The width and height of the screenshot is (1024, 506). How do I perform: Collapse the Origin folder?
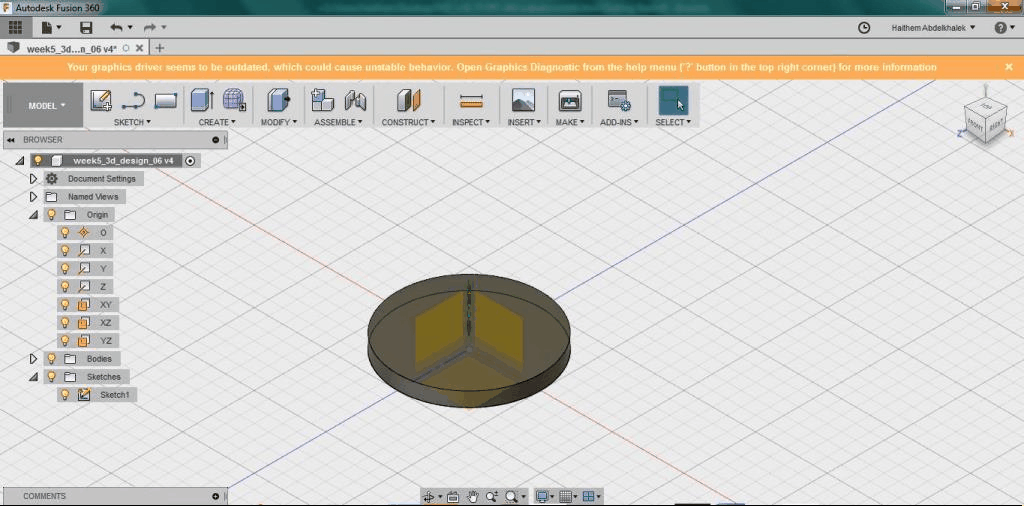[x=33, y=215]
